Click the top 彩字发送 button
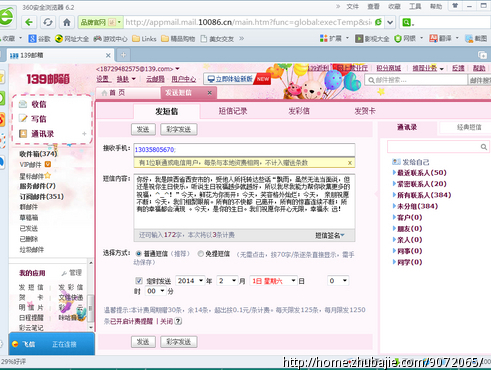The height and width of the screenshot is (370, 491). tap(179, 129)
